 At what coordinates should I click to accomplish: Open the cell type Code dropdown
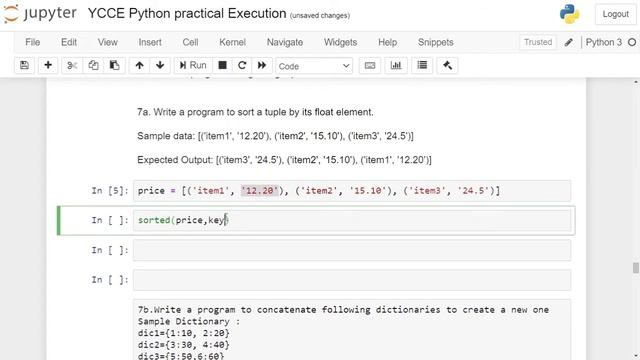point(314,66)
